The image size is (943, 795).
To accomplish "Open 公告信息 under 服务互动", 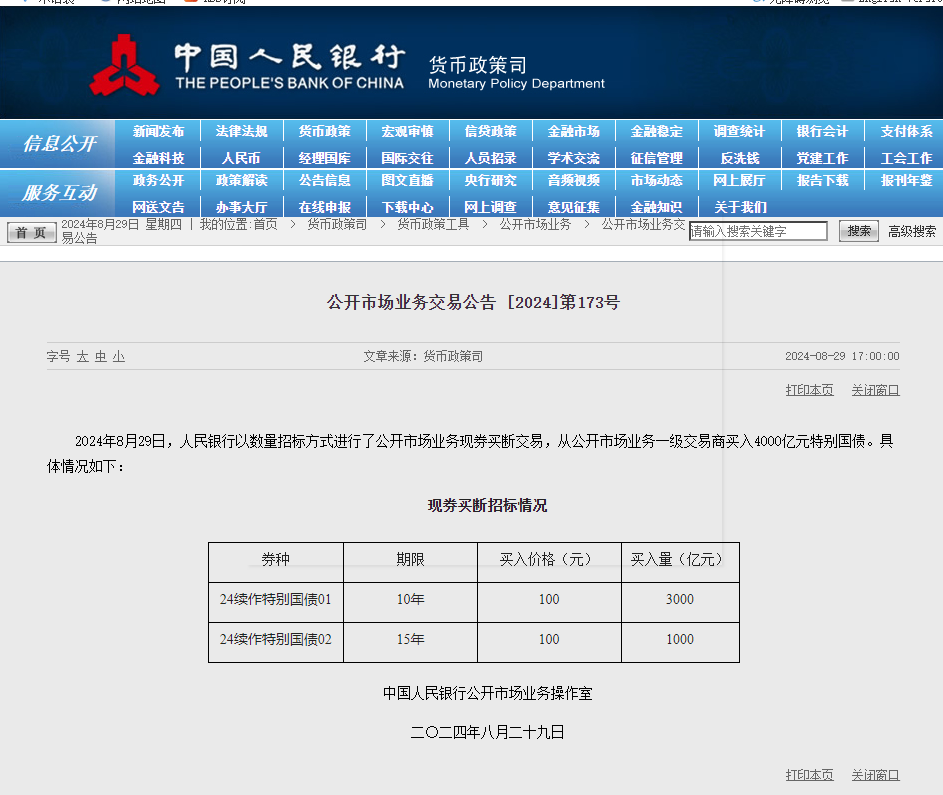I will tap(324, 180).
